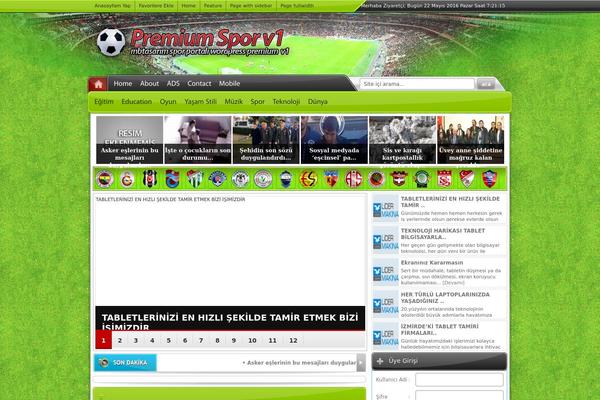Image resolution: width=600 pixels, height=400 pixels.
Task: Go to slider page 12
Action: (293, 340)
